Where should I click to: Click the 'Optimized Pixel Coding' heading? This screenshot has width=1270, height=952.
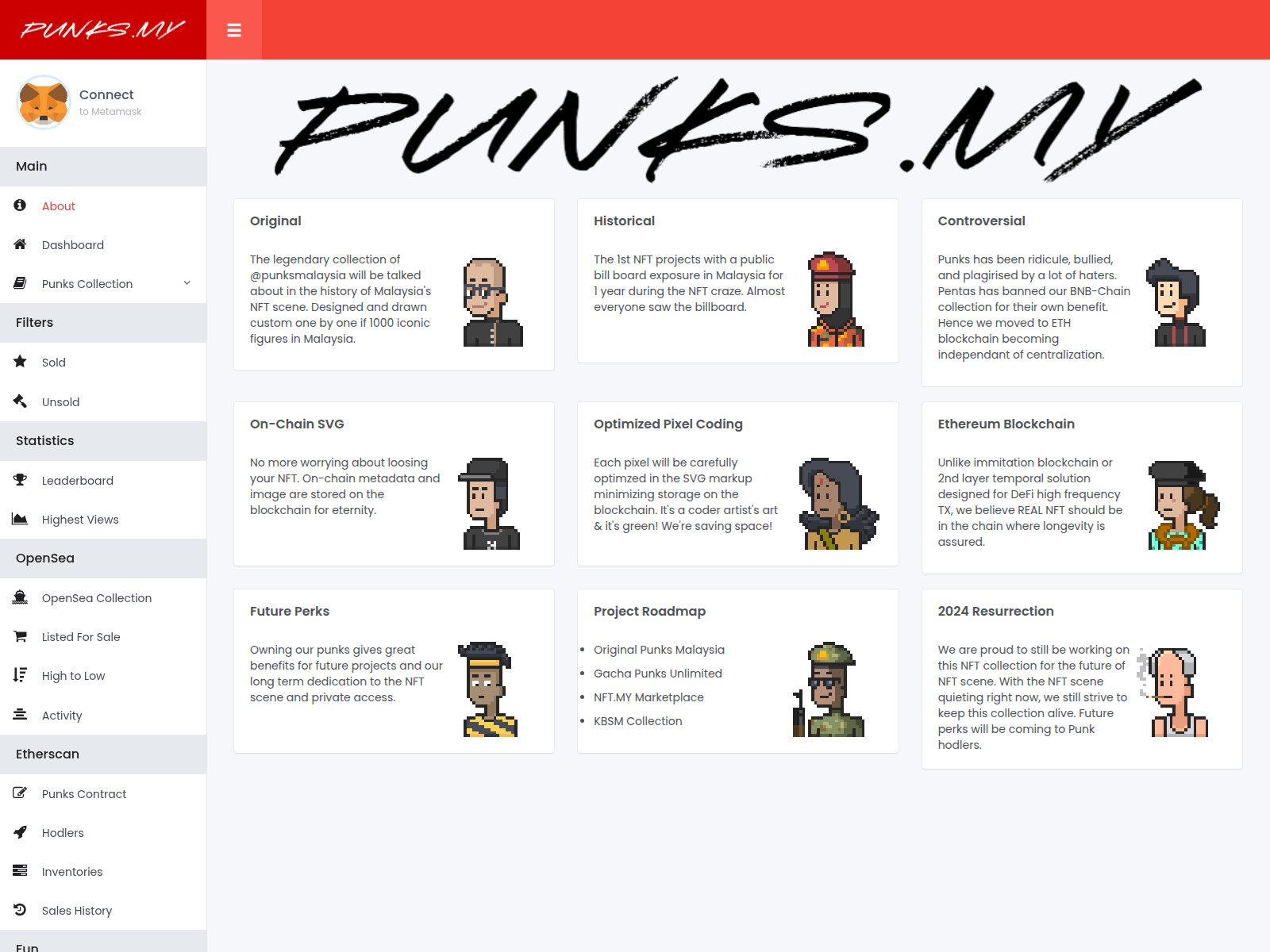[668, 424]
